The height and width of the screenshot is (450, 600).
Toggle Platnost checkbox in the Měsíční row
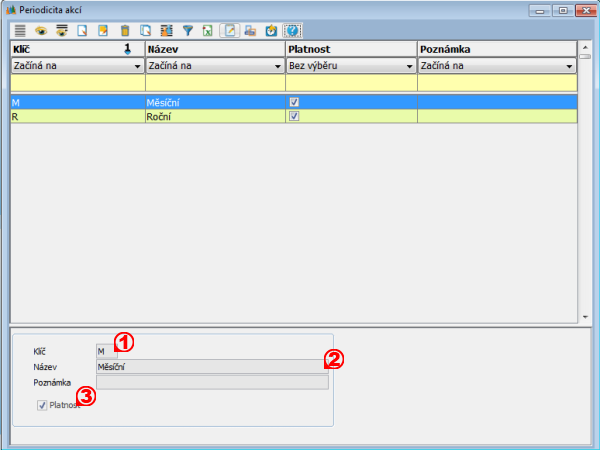(x=294, y=102)
